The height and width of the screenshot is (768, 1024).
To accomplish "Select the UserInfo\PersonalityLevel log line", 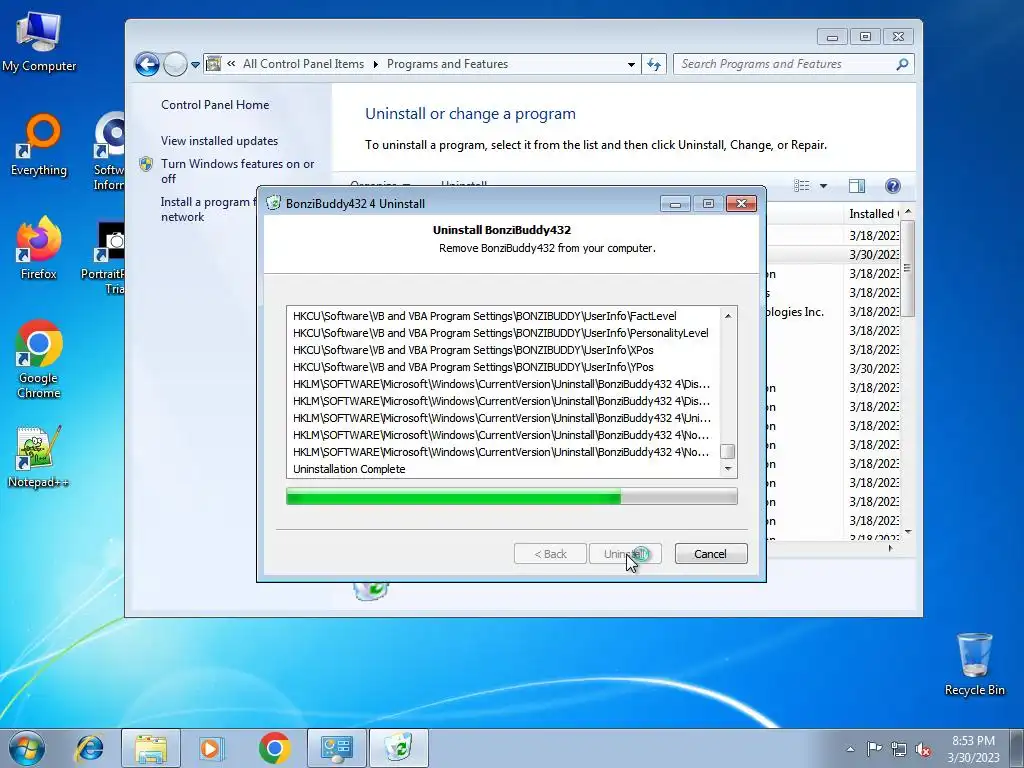I will (x=500, y=333).
